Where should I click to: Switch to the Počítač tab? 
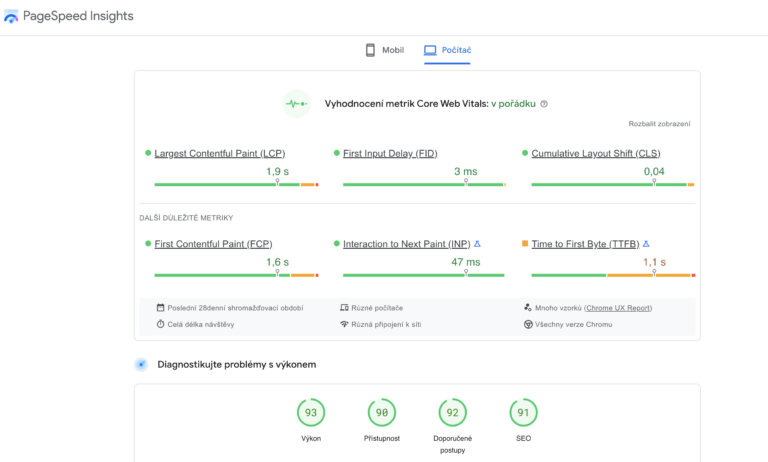coord(448,50)
